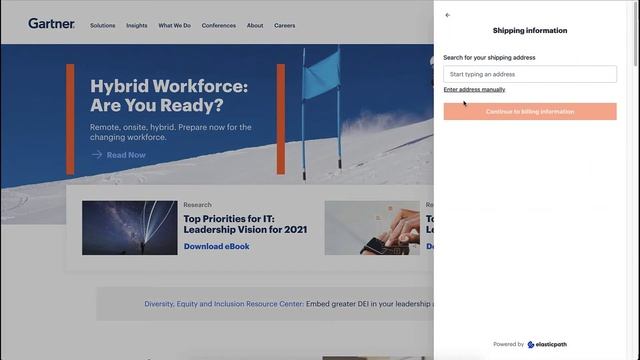Open the Insights menu
640x360 pixels.
coord(137,25)
